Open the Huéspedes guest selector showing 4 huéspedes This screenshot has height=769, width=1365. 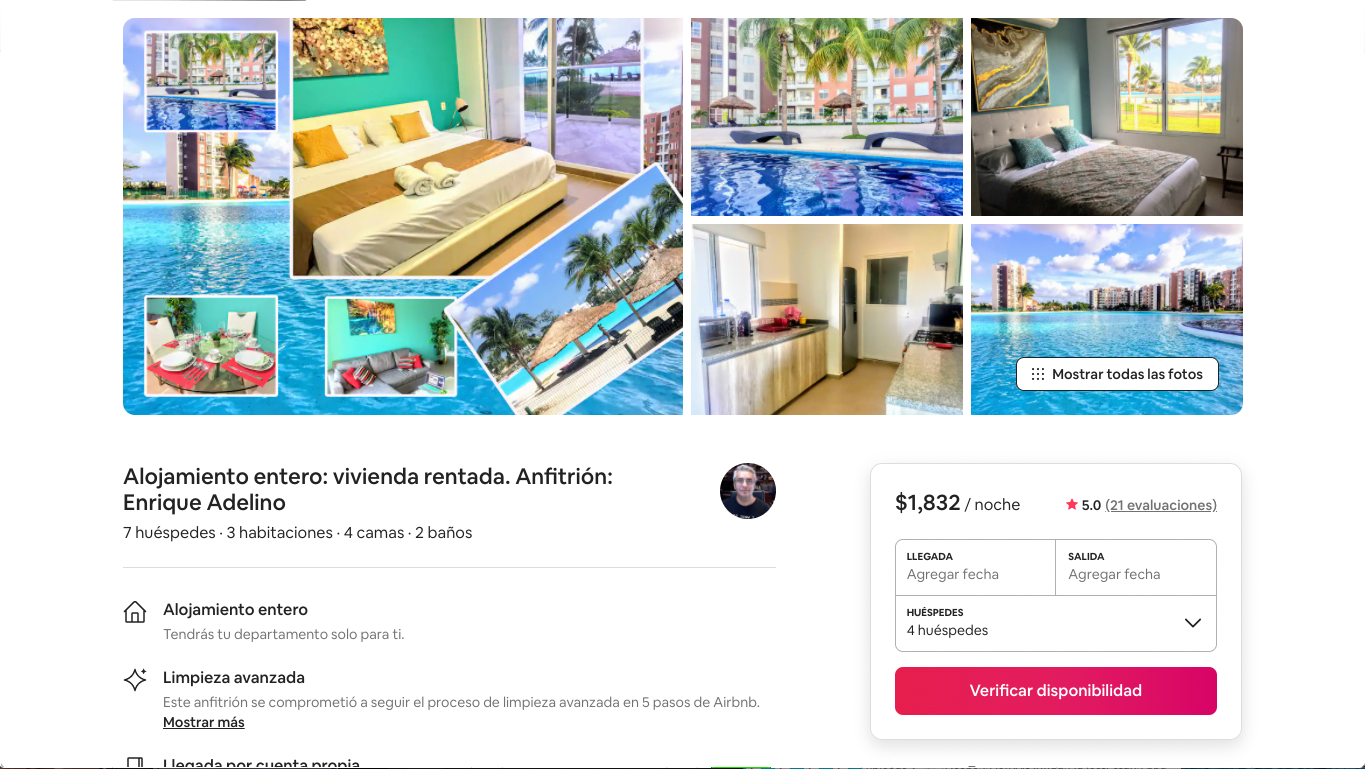(1056, 623)
